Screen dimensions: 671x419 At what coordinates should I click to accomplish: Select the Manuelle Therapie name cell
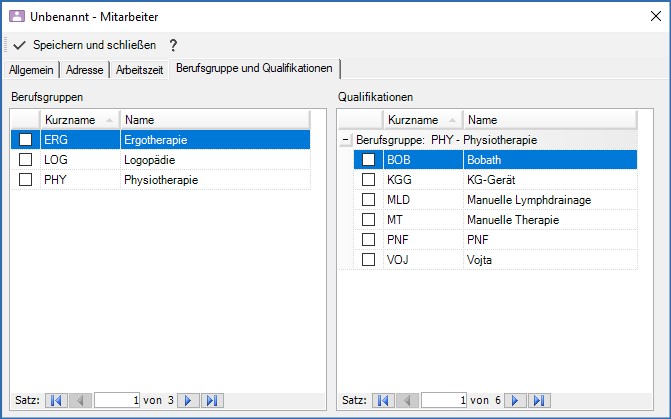coord(550,220)
